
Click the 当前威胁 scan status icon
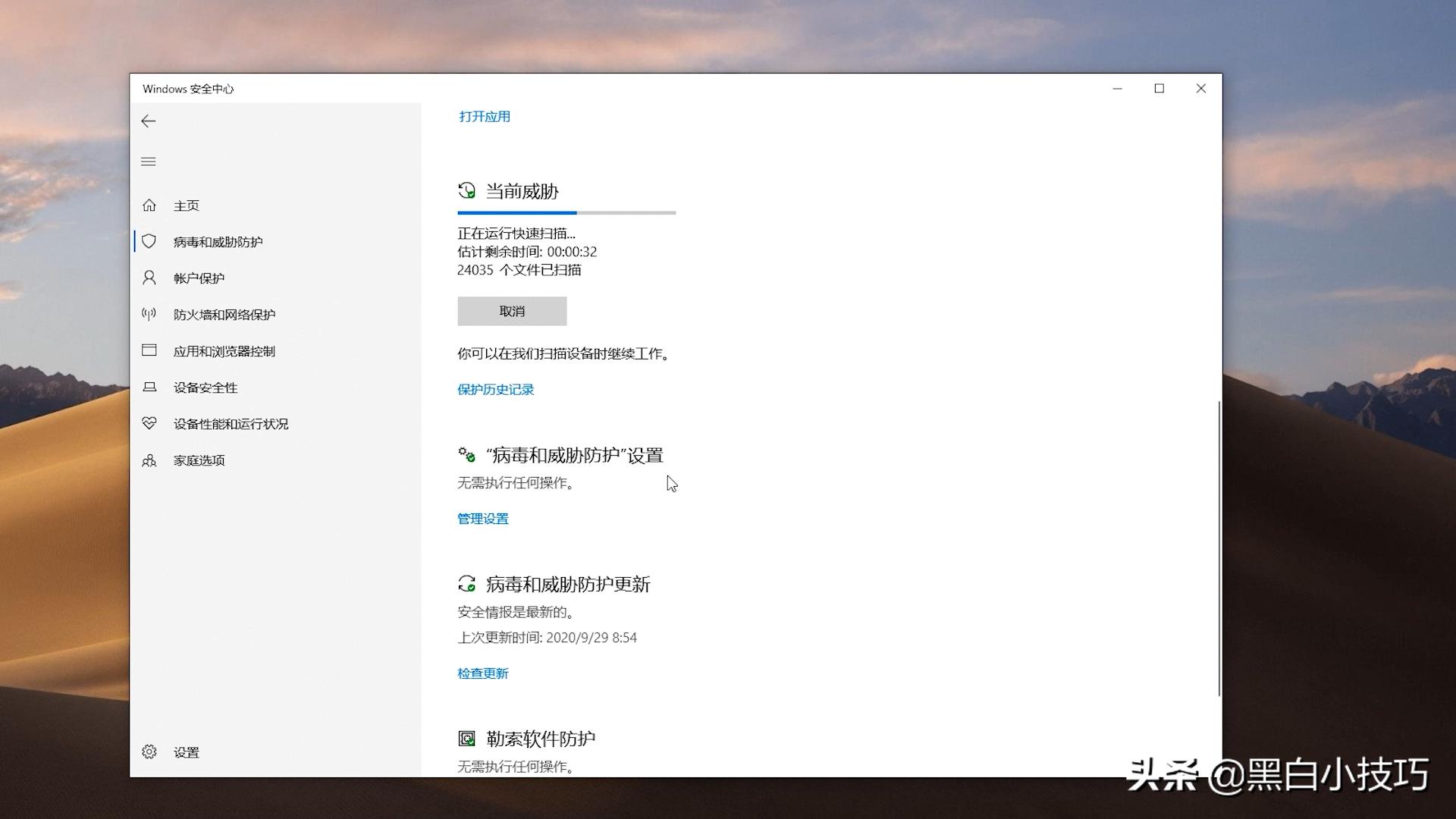466,192
